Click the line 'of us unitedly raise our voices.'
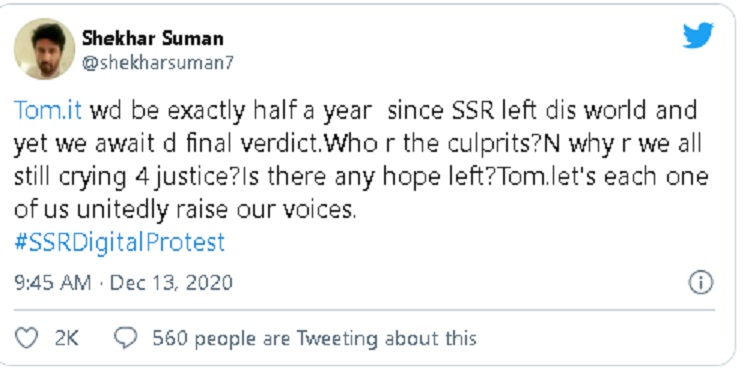The height and width of the screenshot is (371, 750). tap(185, 209)
